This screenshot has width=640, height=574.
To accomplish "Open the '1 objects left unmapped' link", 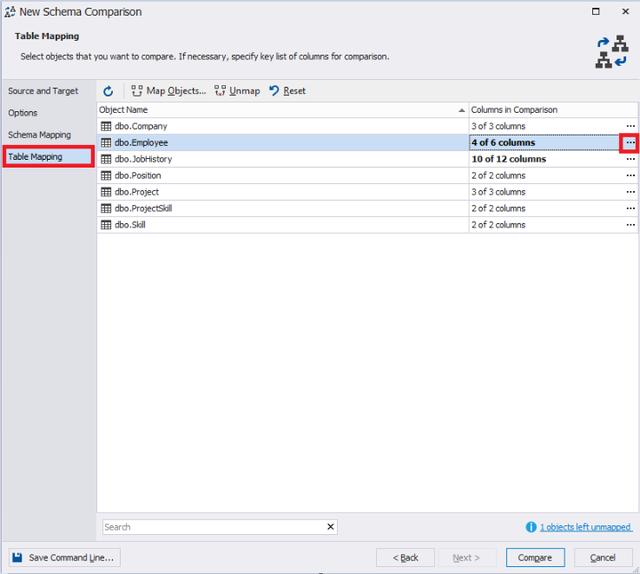I will click(x=586, y=527).
